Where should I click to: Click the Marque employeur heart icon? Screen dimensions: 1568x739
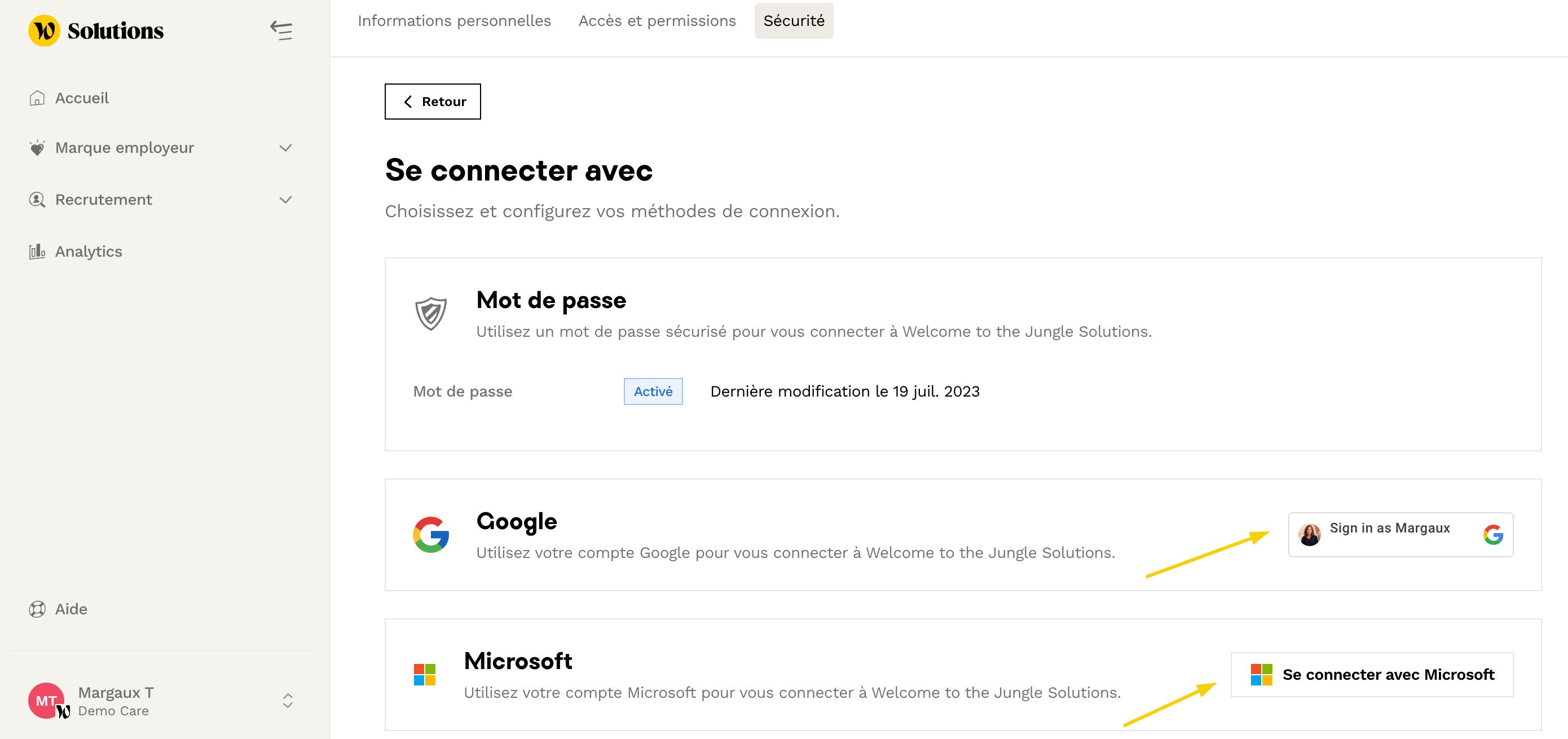[x=37, y=148]
